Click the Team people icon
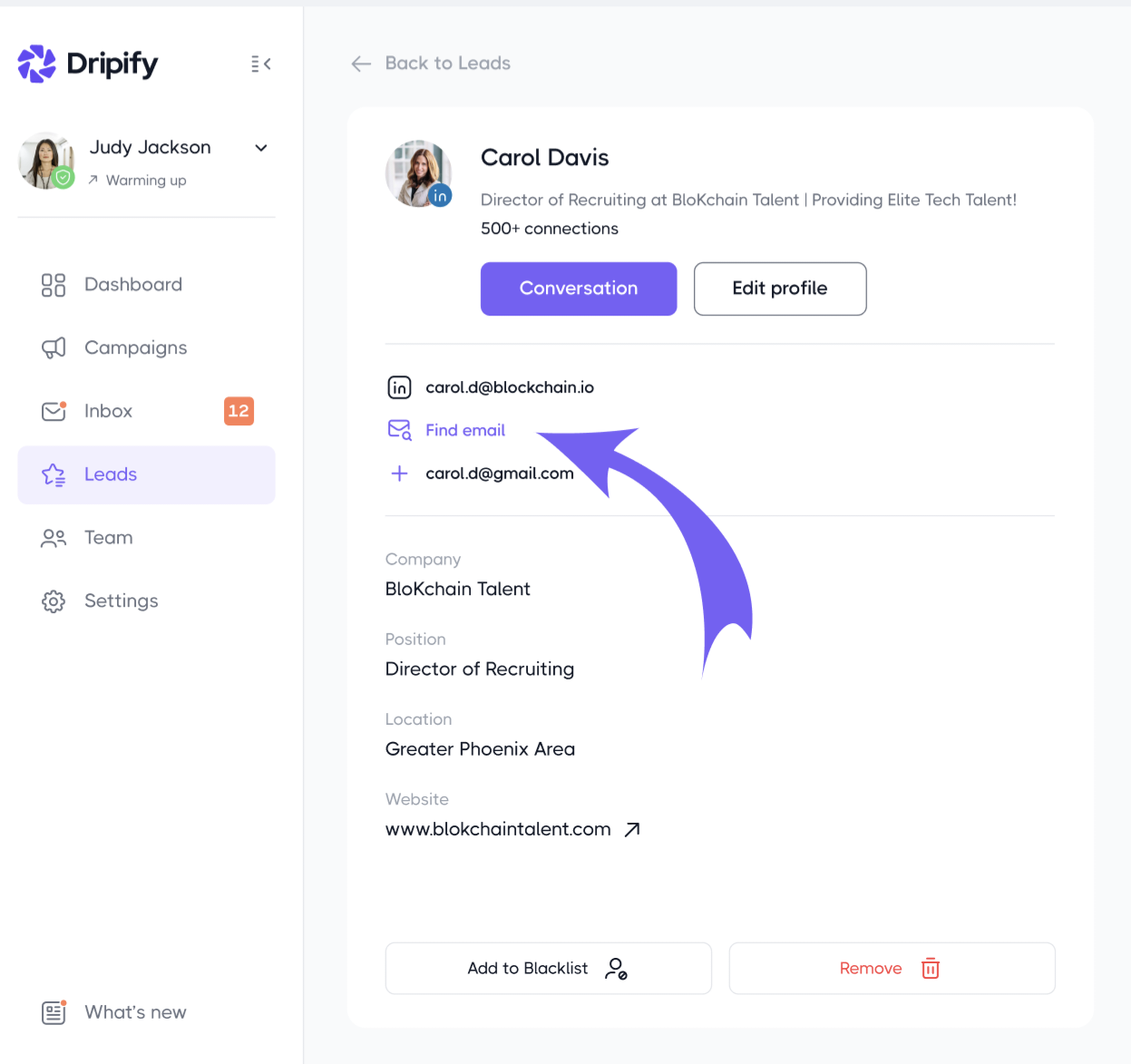The height and width of the screenshot is (1064, 1131). click(x=54, y=539)
